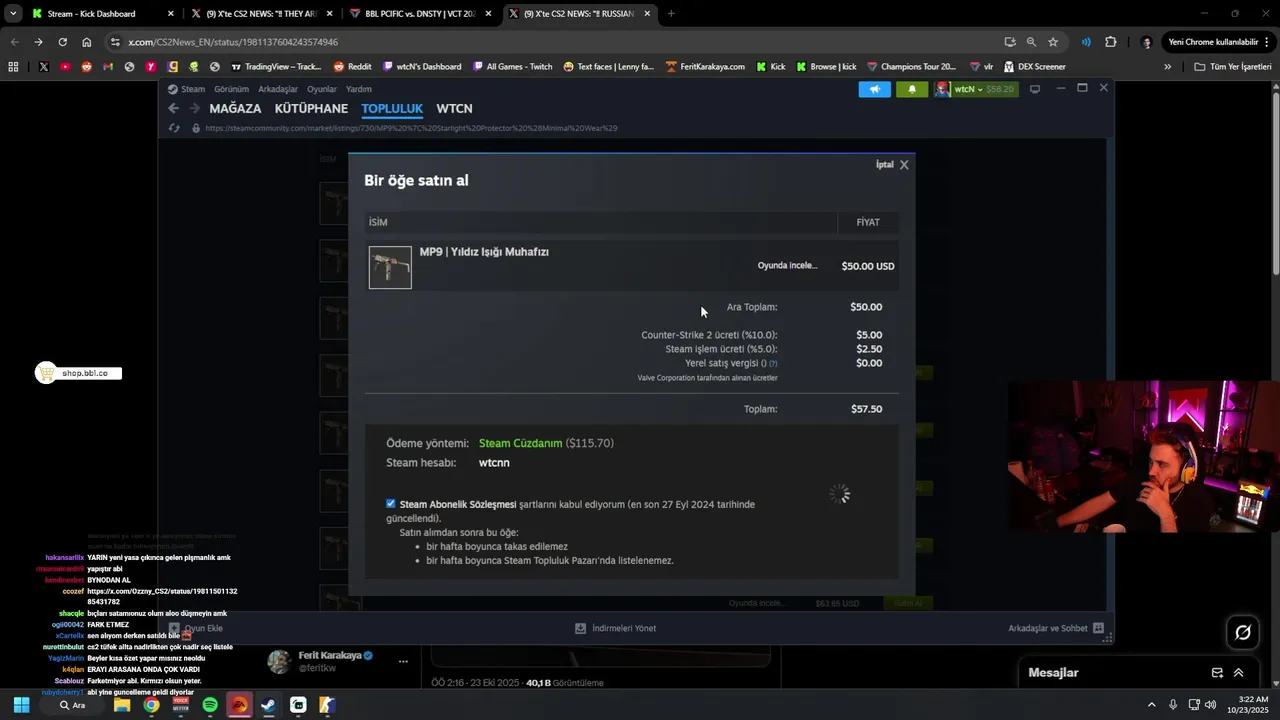Open Chrome apps grid in bookmarks bar

(13, 67)
